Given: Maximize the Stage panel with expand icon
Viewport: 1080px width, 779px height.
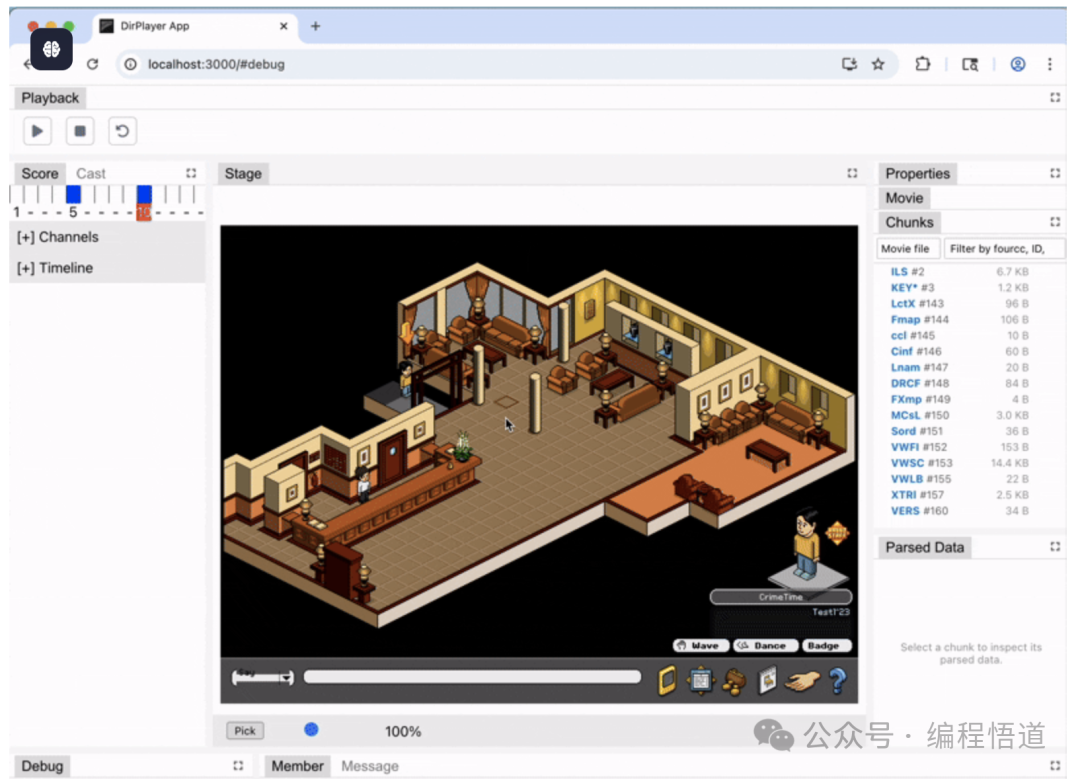Looking at the screenshot, I should [x=852, y=173].
